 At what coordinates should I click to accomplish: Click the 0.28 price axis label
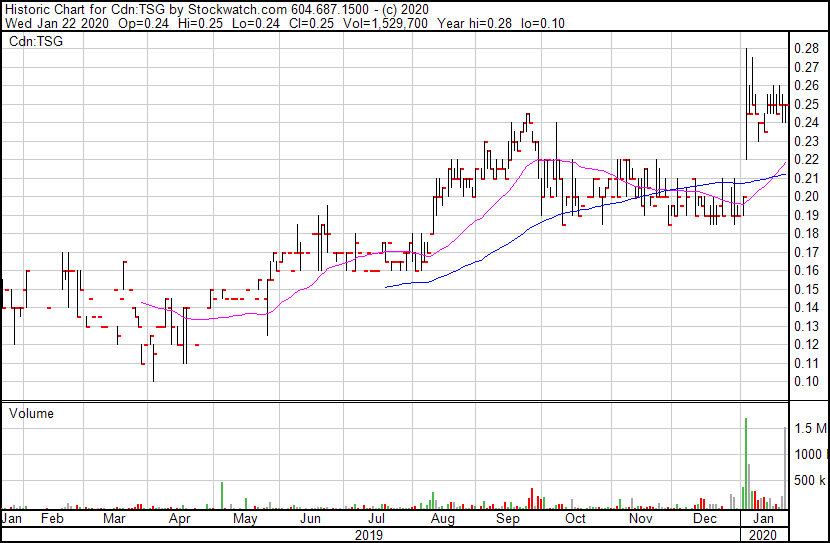click(x=806, y=48)
